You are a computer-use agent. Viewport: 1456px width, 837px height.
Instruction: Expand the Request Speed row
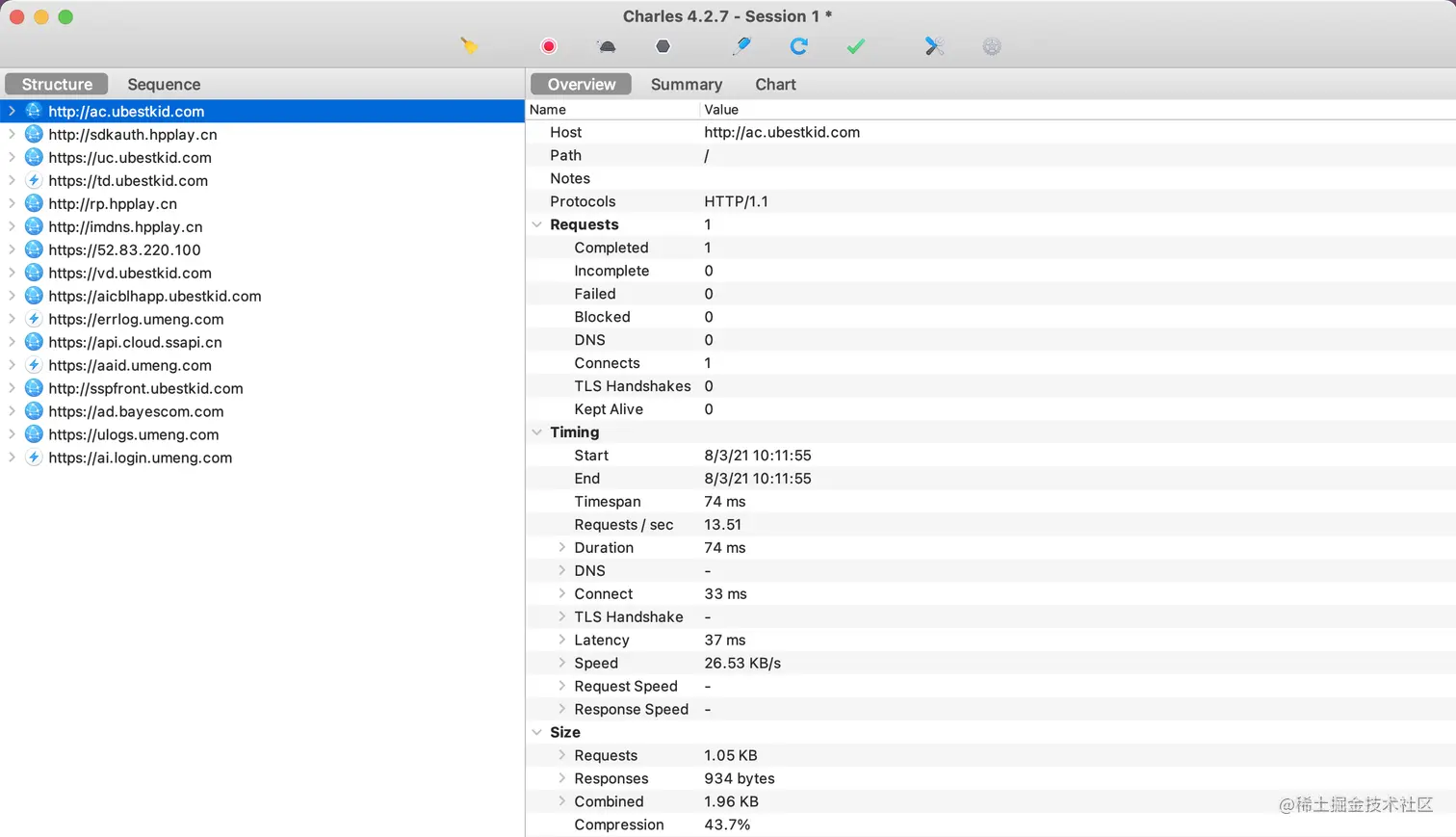click(562, 686)
